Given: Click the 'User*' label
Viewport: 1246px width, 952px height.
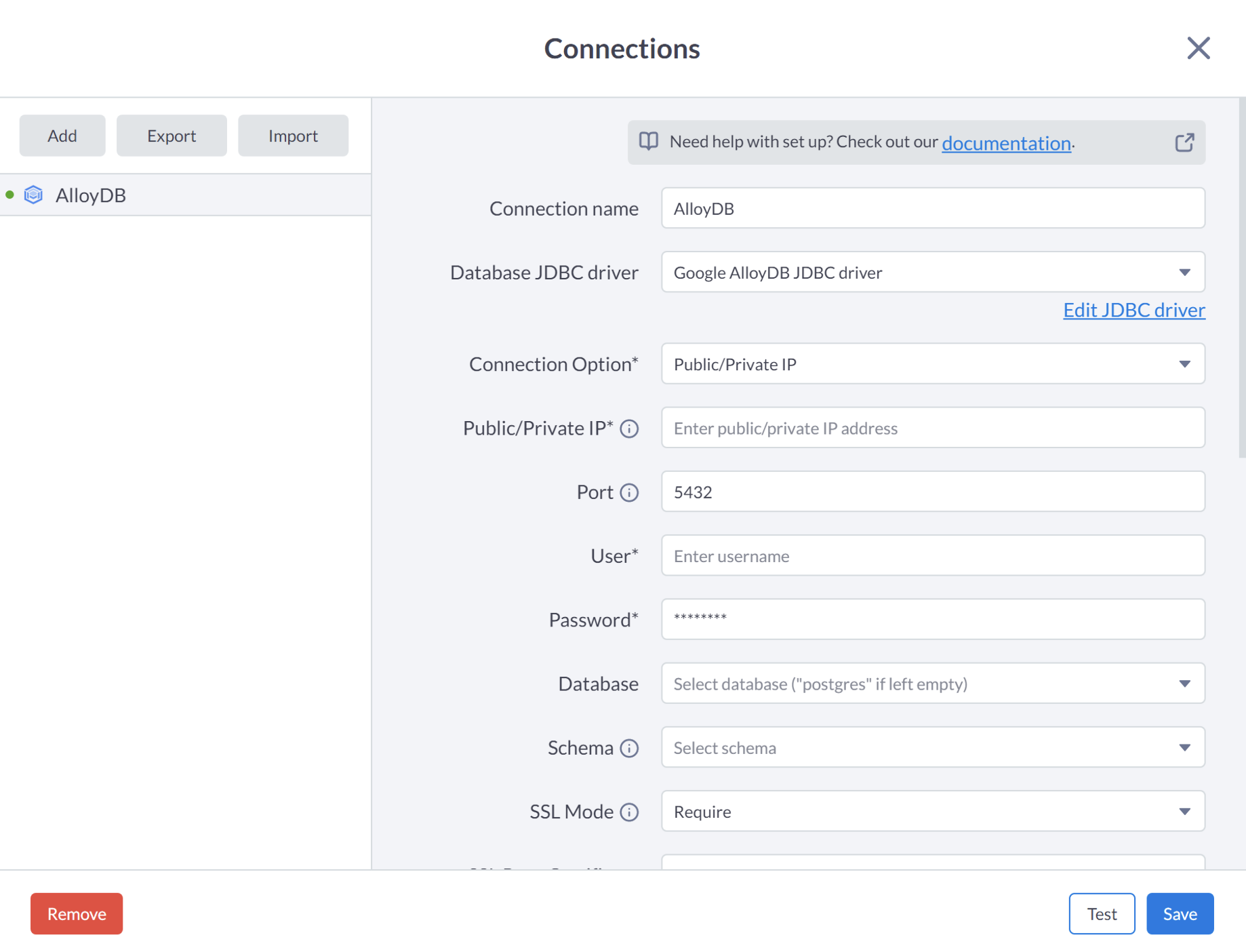Looking at the screenshot, I should 614,556.
